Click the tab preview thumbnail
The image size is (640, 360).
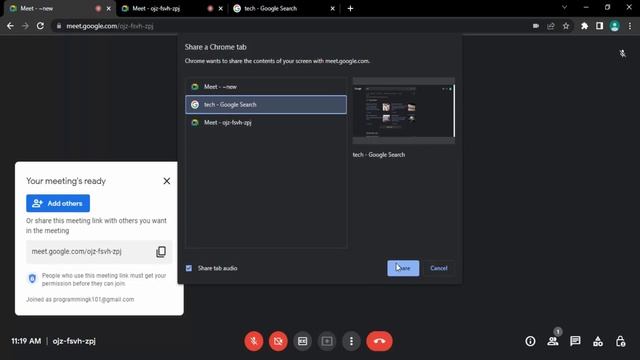[x=404, y=111]
